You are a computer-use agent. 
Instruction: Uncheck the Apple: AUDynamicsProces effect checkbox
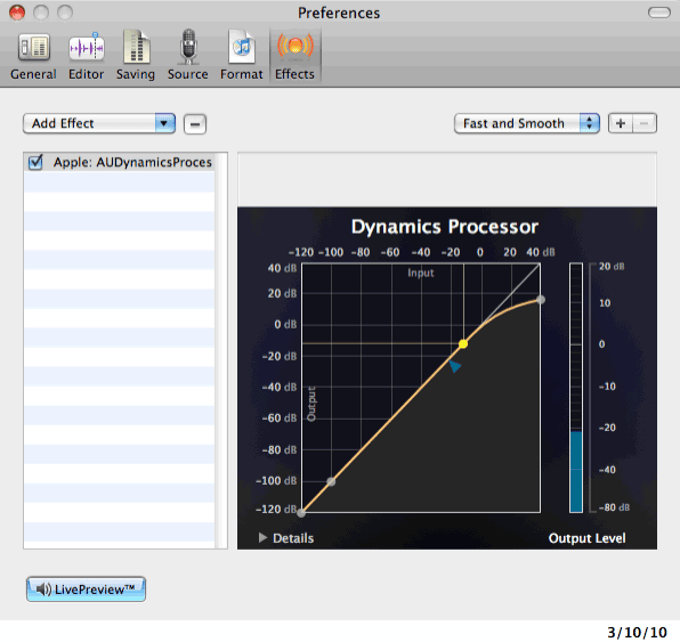pos(36,162)
